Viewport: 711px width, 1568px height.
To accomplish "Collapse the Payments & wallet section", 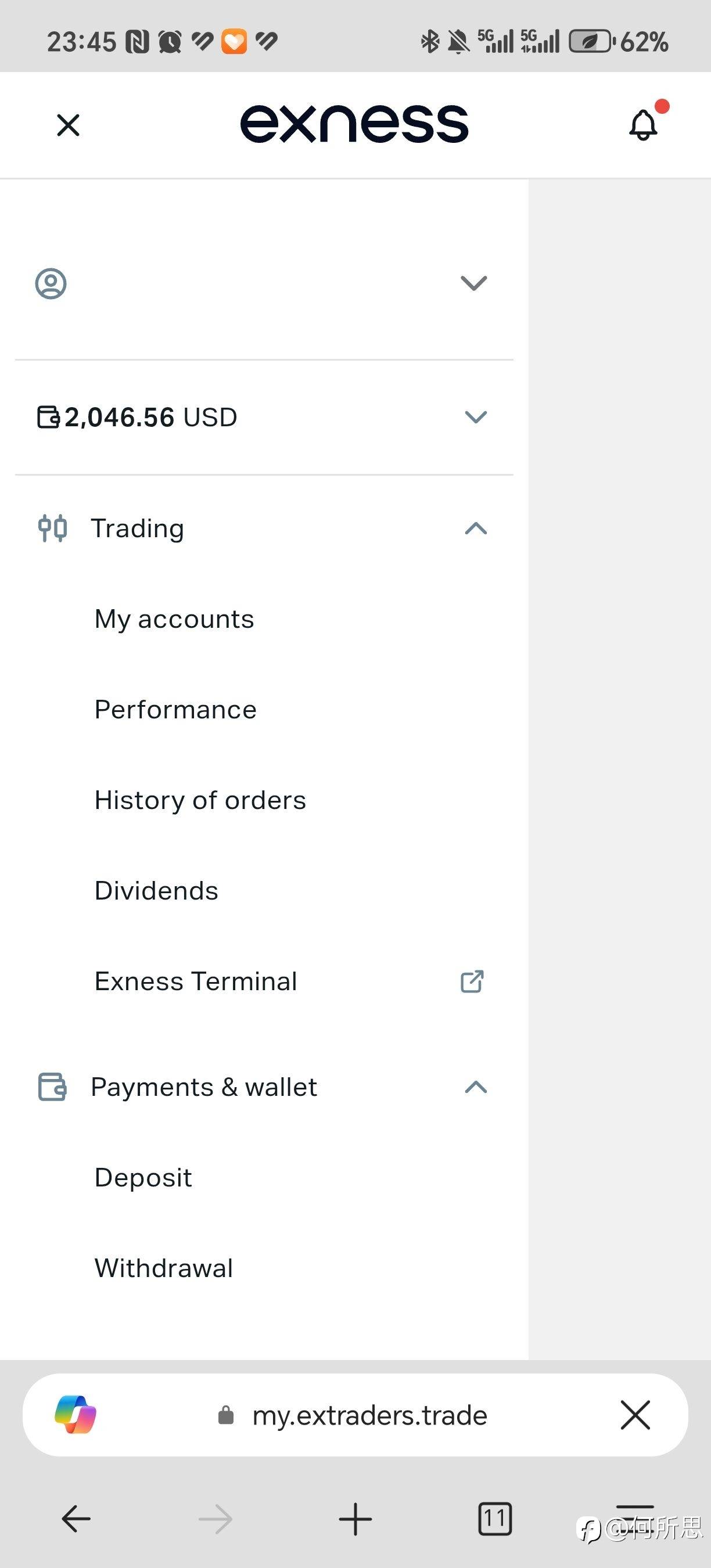I will tap(475, 1087).
